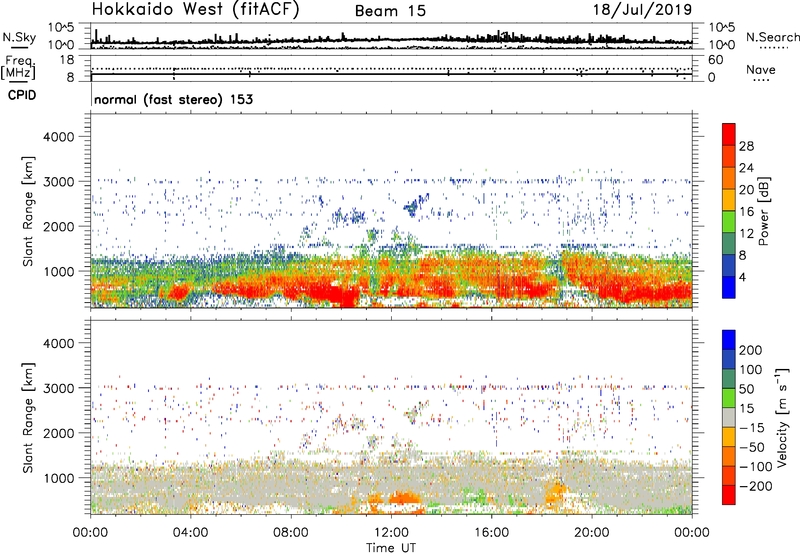Click the 'Nave' legend label
Image resolution: width=800 pixels, height=554 pixels.
click(761, 70)
